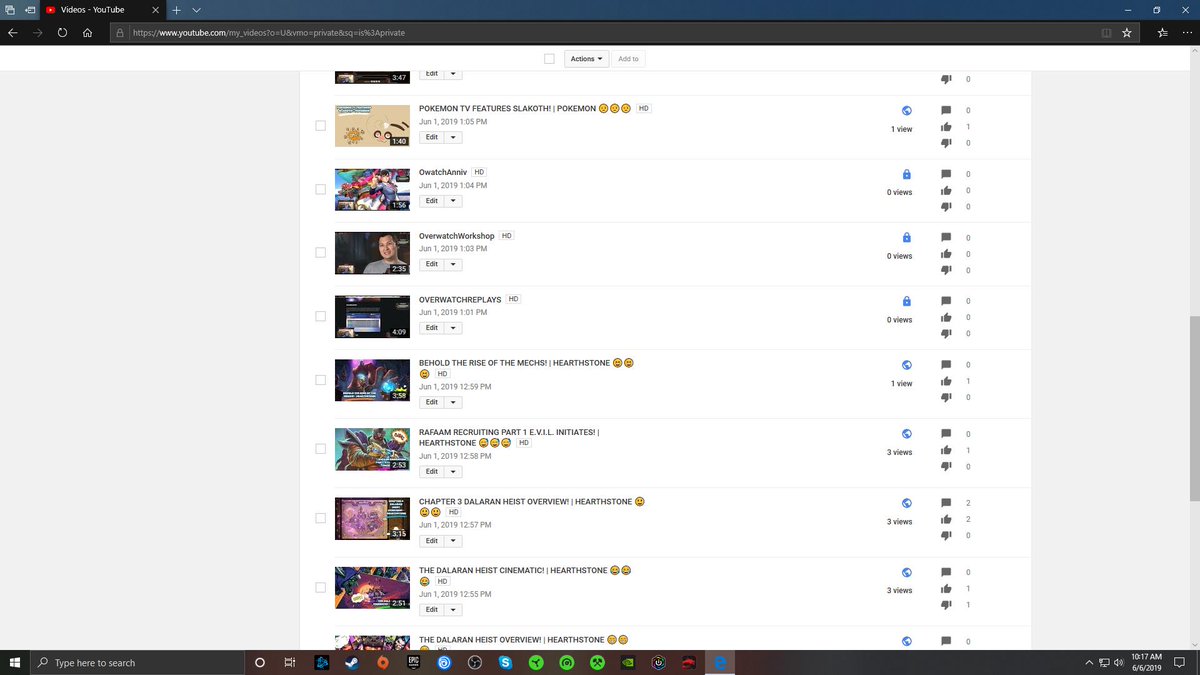Screen dimensions: 1200x675
Task: Click Edit for the OwatchAnniv video
Action: [432, 201]
